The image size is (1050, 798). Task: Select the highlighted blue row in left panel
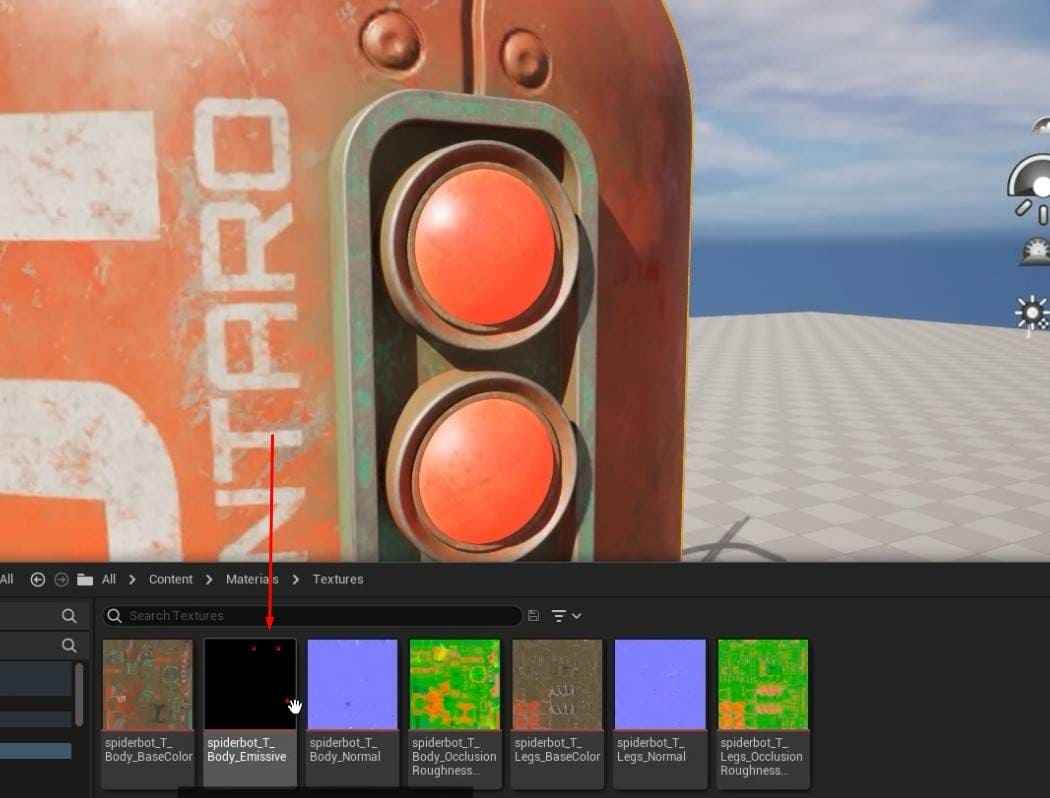pyautogui.click(x=35, y=750)
